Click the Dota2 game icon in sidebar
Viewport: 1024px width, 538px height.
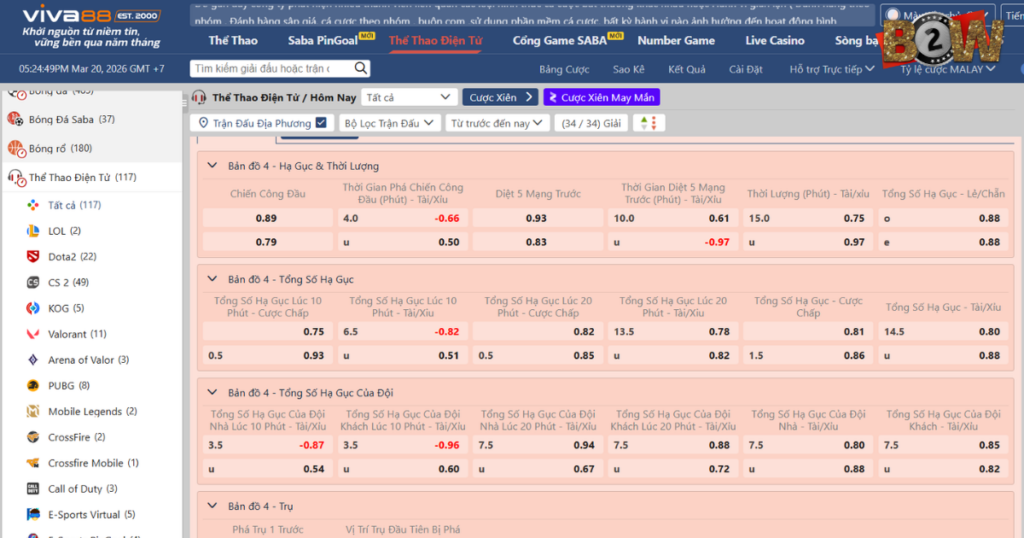point(32,257)
